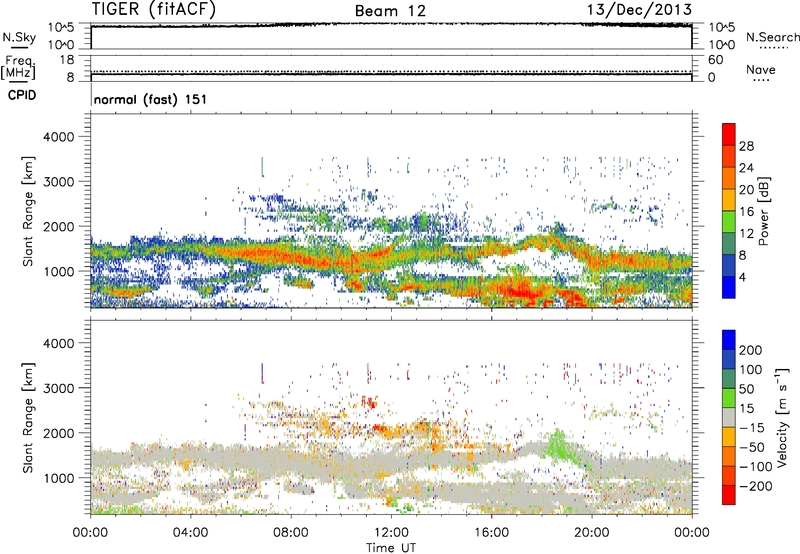Click the Slant Range label of velocity panel
Screen dimensions: 800x554
pos(28,417)
